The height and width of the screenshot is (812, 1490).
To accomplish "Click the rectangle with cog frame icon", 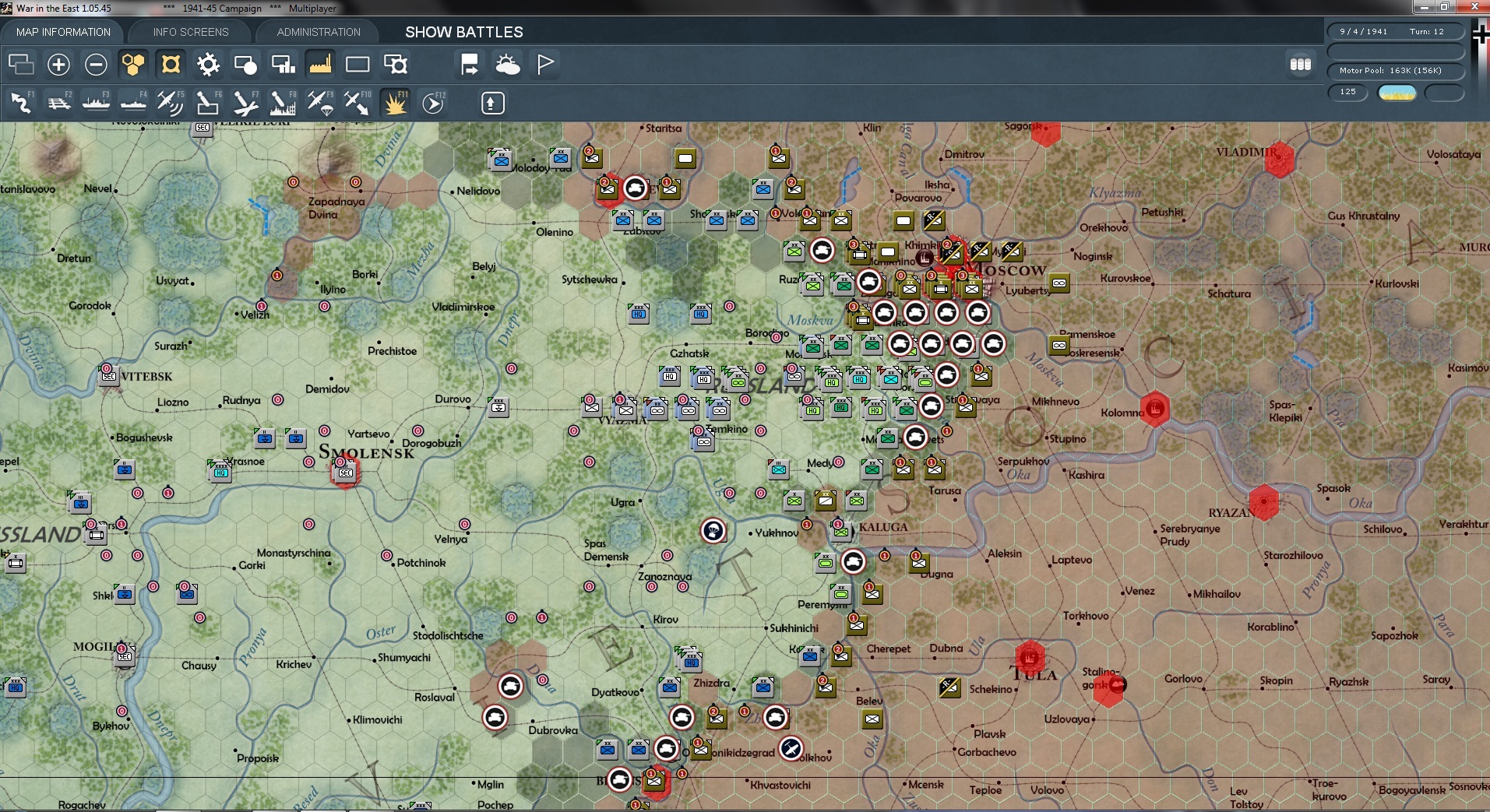I will 395,64.
